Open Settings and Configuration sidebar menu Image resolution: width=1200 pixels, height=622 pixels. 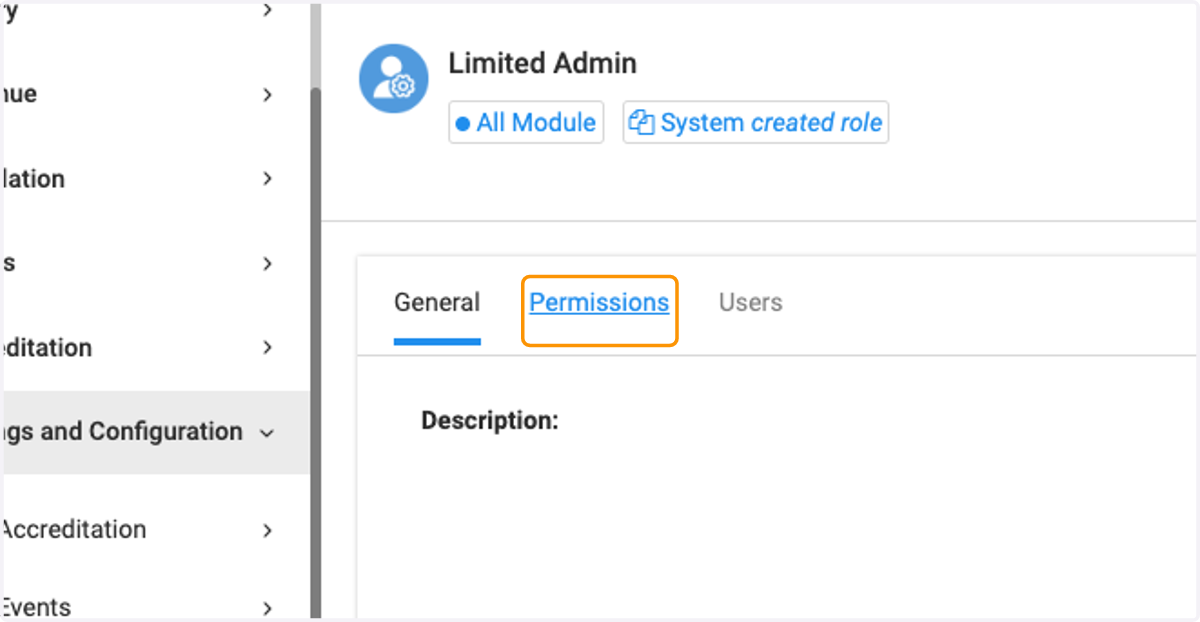(x=155, y=432)
